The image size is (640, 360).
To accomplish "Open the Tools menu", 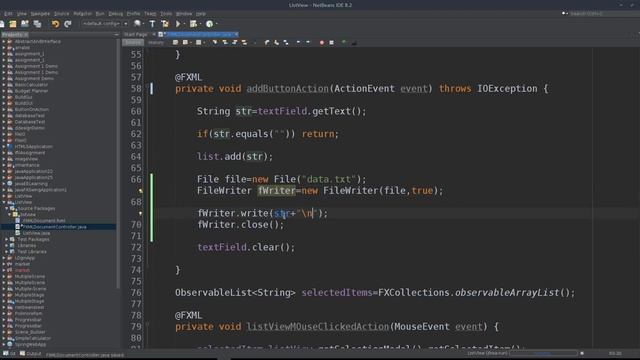I will click(x=166, y=13).
